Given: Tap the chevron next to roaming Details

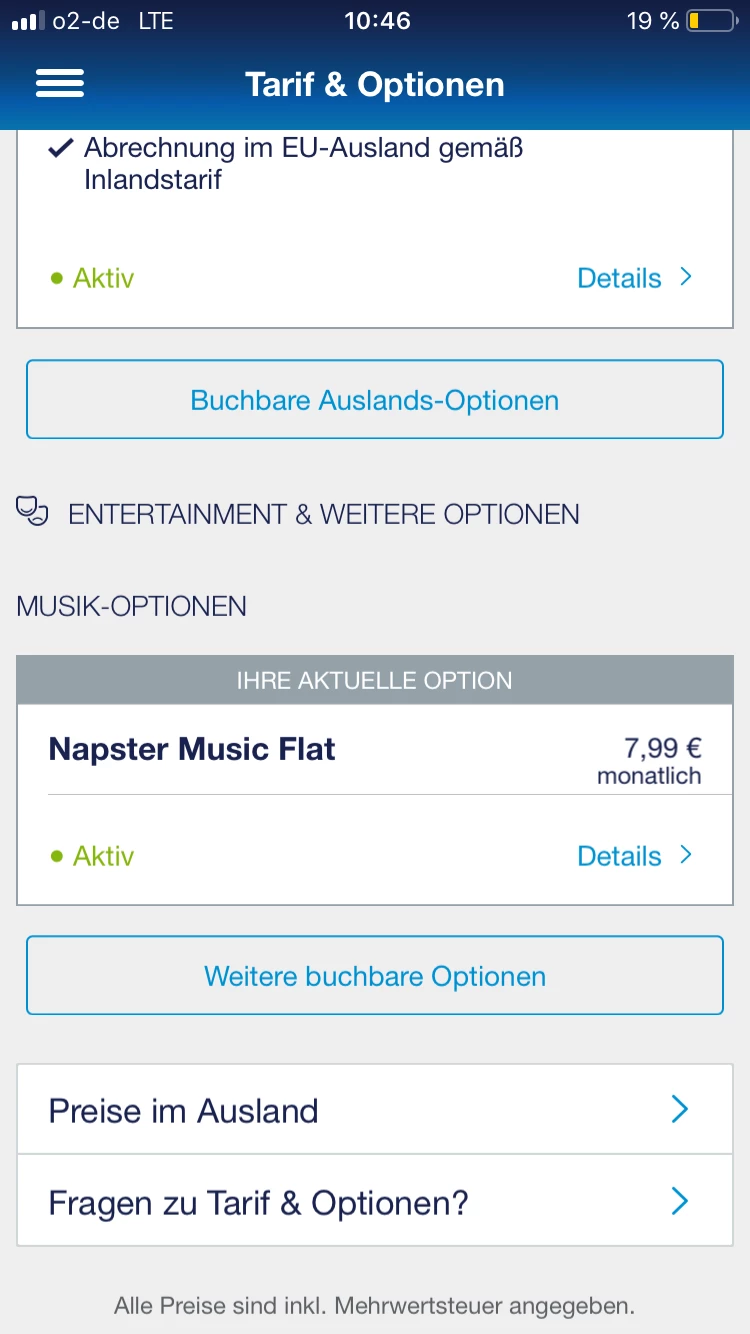Looking at the screenshot, I should pos(686,277).
